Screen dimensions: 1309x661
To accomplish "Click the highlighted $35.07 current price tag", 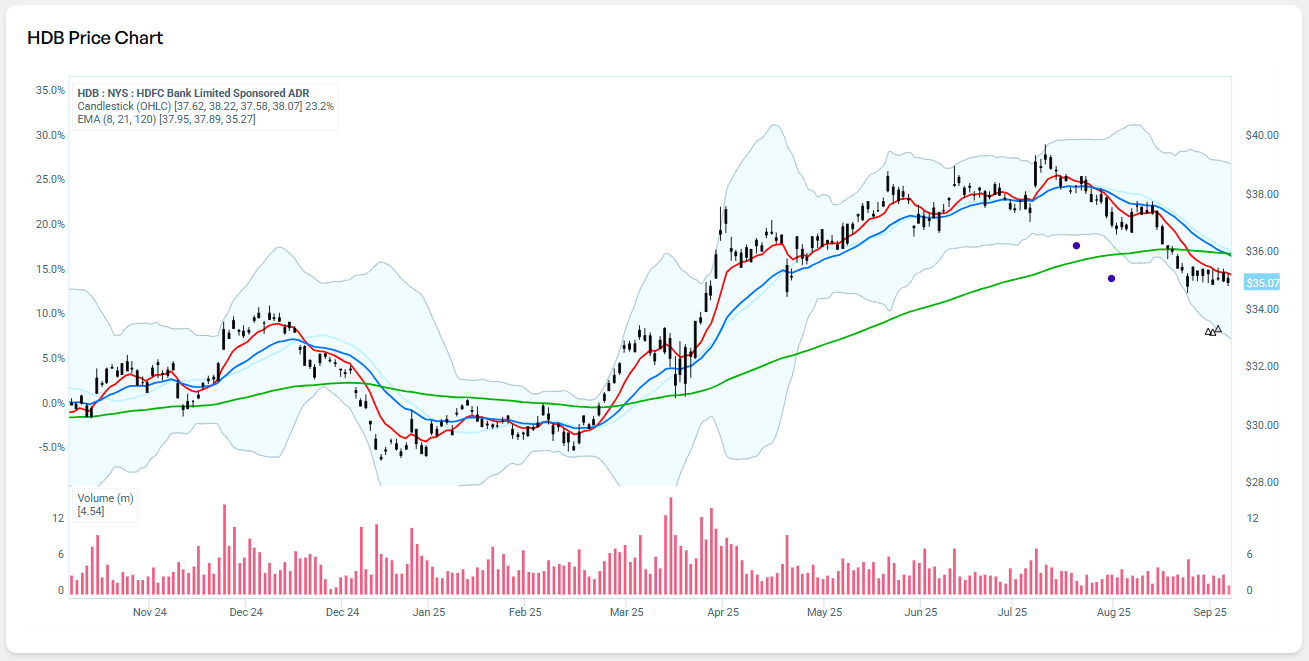I will coord(1261,283).
